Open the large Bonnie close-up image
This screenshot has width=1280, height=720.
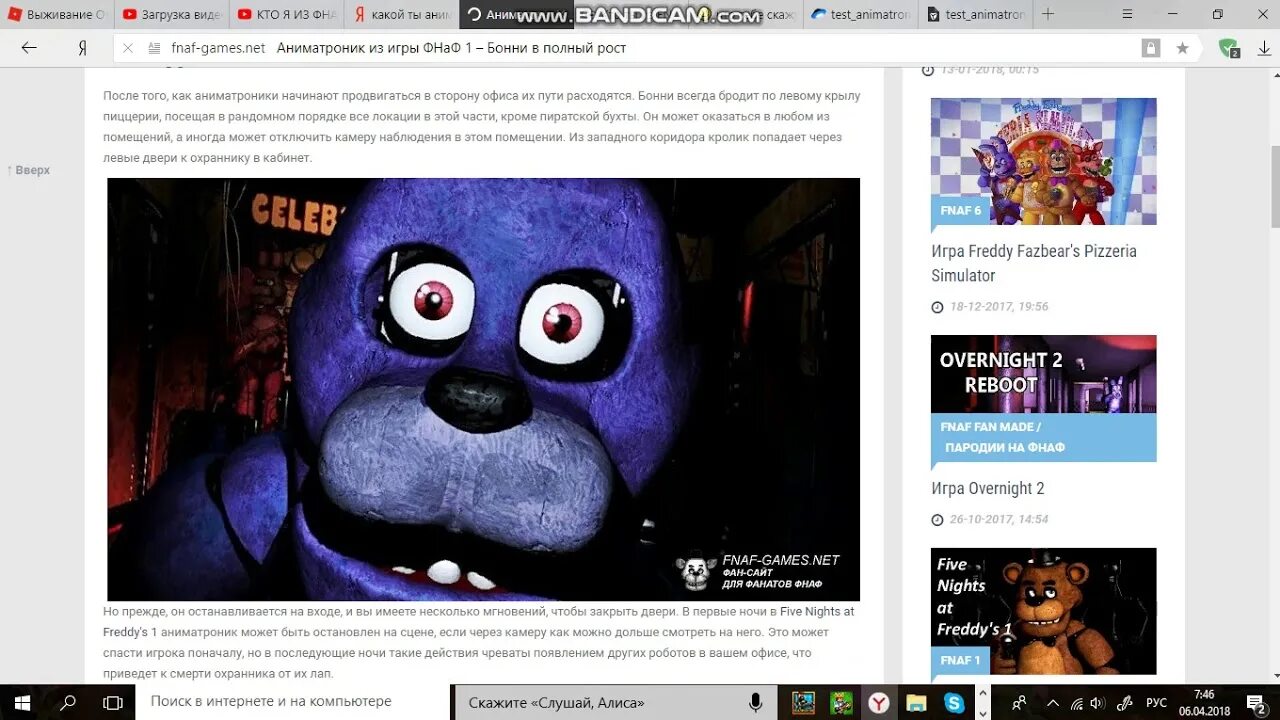(x=483, y=389)
